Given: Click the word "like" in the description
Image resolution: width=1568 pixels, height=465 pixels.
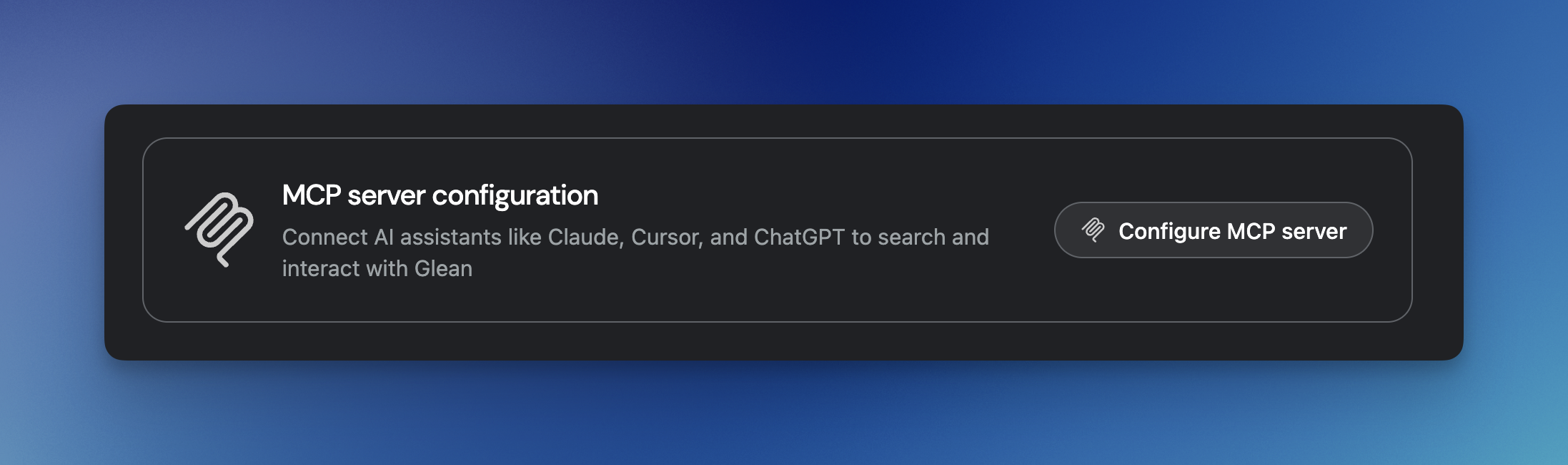Looking at the screenshot, I should [x=525, y=237].
